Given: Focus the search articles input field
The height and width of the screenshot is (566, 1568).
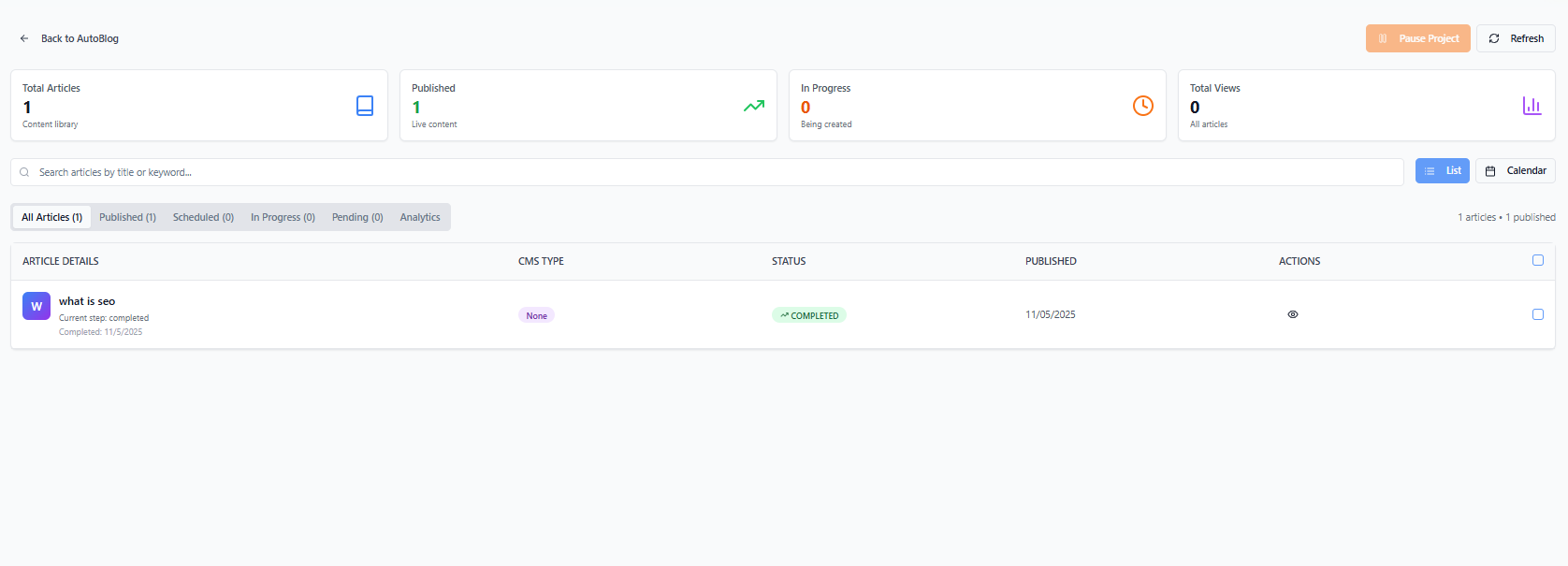Looking at the screenshot, I should (x=707, y=172).
